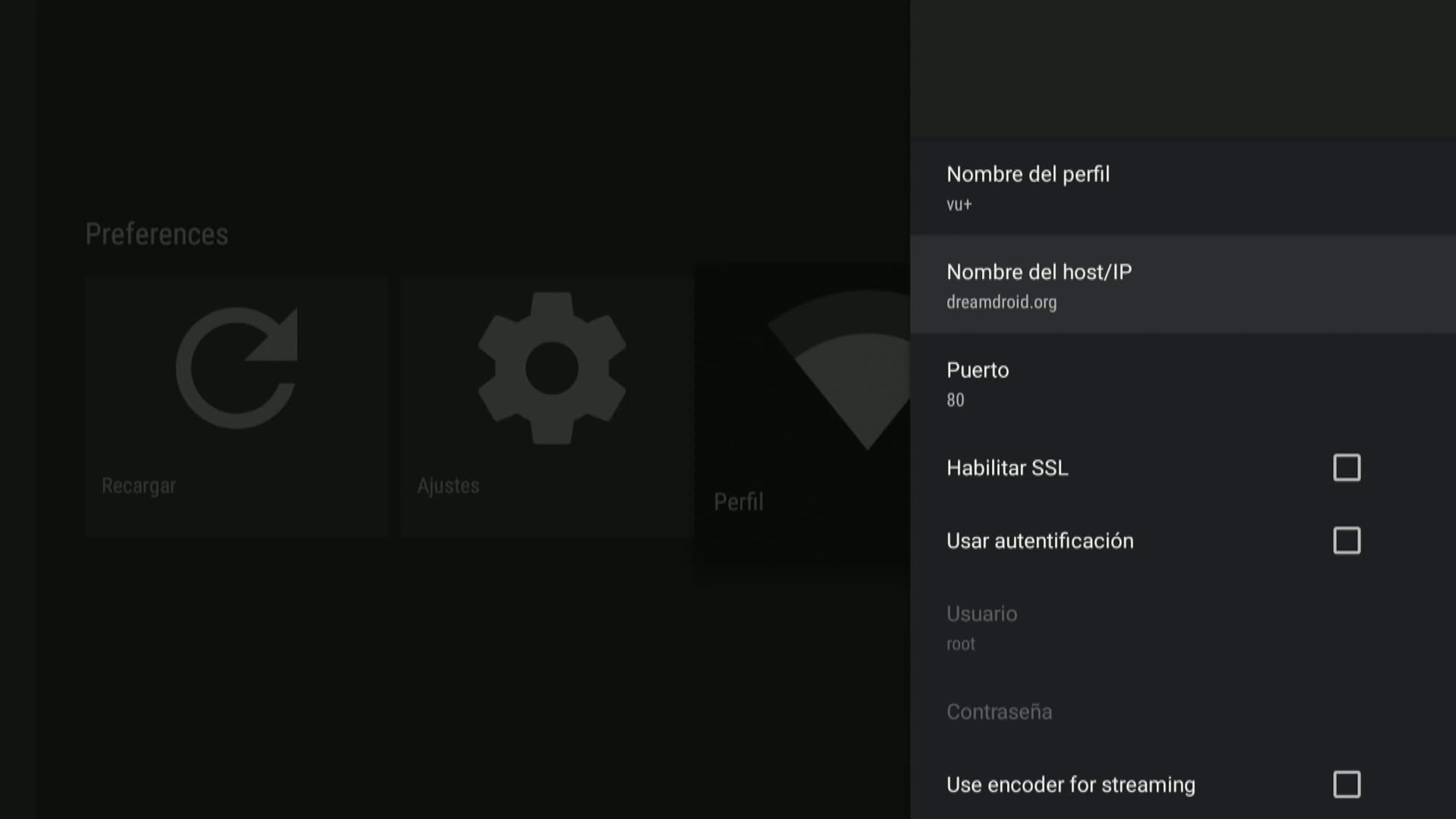This screenshot has width=1456, height=819.
Task: Click the port value 80
Action: pyautogui.click(x=955, y=400)
